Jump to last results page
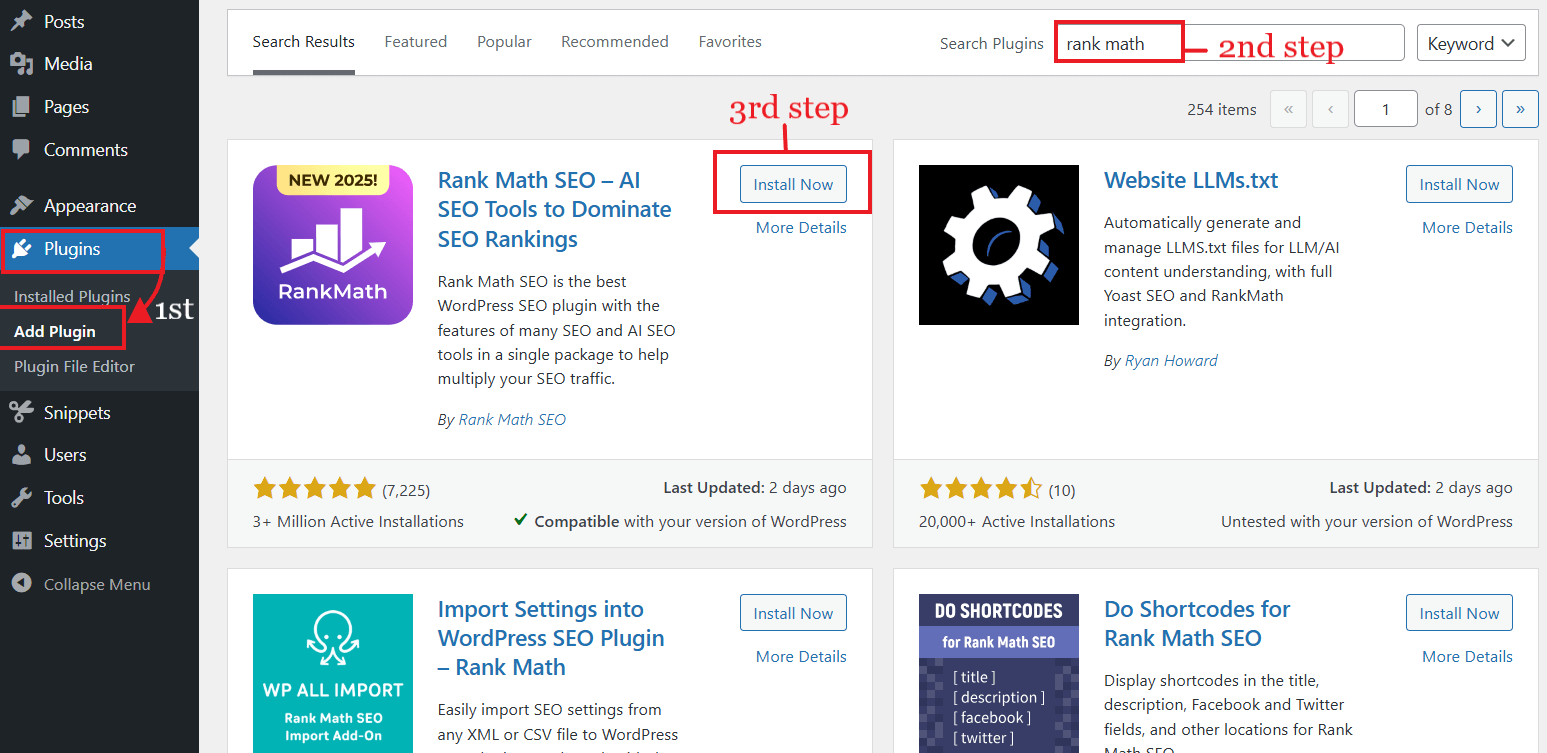This screenshot has width=1547, height=753. [1520, 109]
